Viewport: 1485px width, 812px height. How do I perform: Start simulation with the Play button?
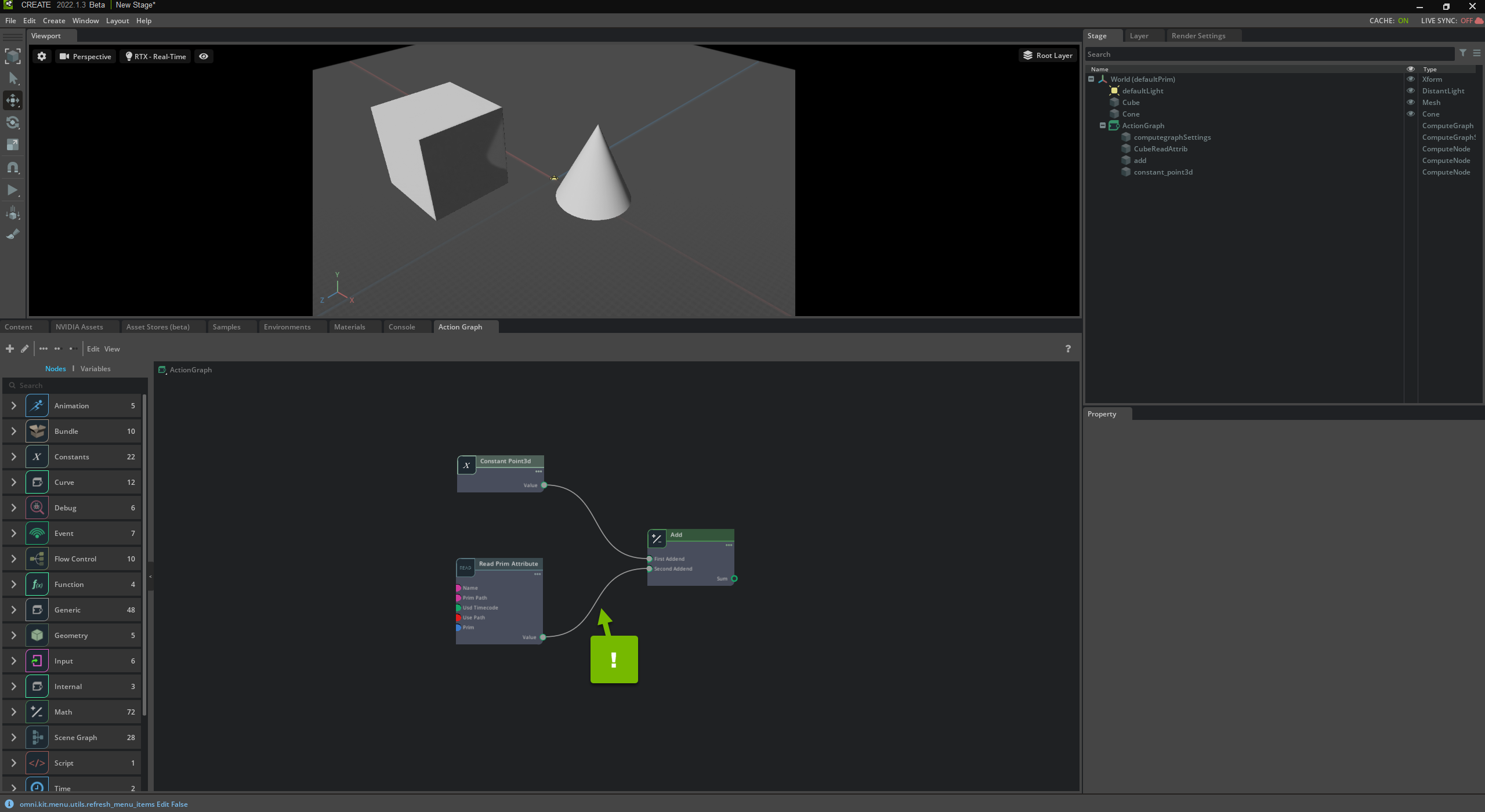(13, 190)
